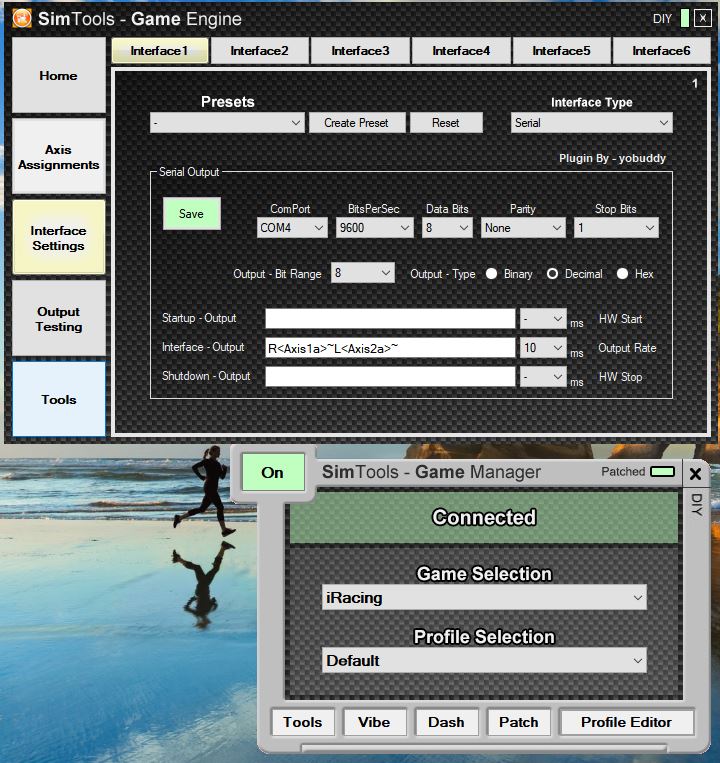Click the Startup - Output text field

click(390, 319)
